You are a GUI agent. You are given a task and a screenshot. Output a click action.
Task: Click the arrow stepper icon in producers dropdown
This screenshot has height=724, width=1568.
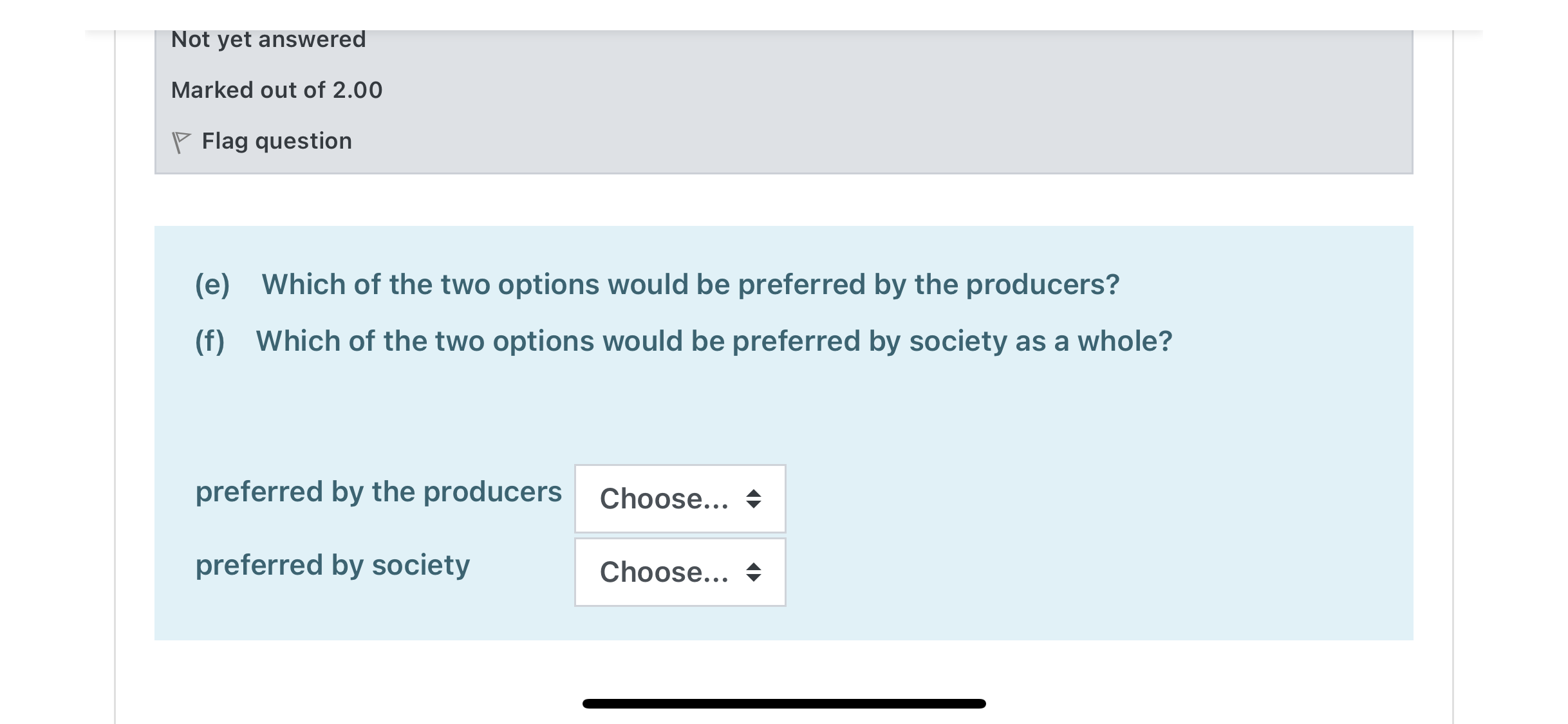(x=754, y=499)
